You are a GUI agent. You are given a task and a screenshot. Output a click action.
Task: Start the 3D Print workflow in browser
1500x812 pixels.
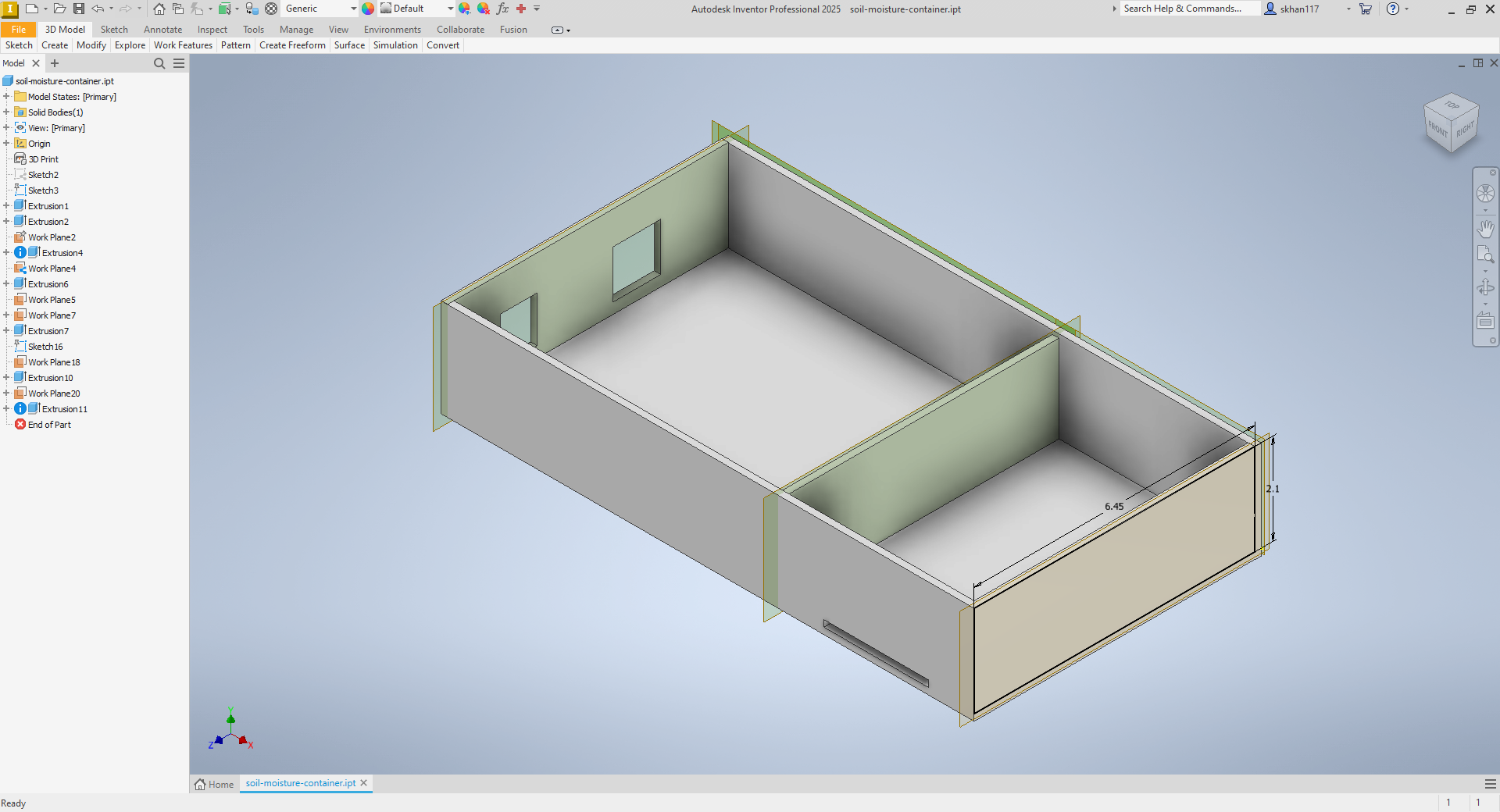pos(43,158)
